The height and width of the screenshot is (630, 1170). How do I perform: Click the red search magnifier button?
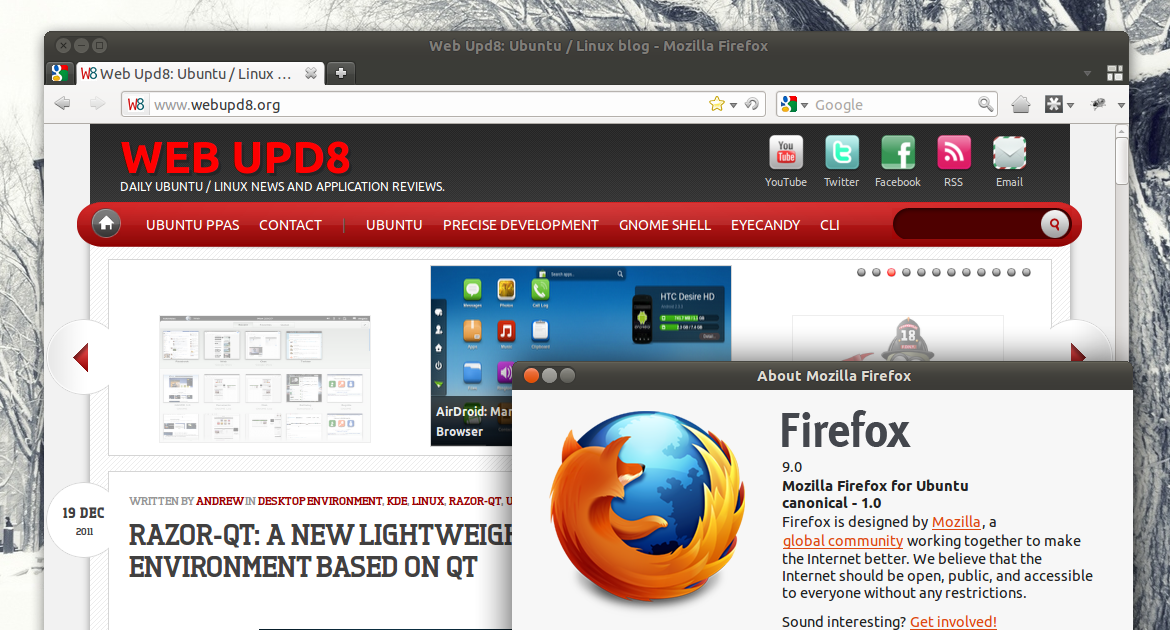point(1054,224)
